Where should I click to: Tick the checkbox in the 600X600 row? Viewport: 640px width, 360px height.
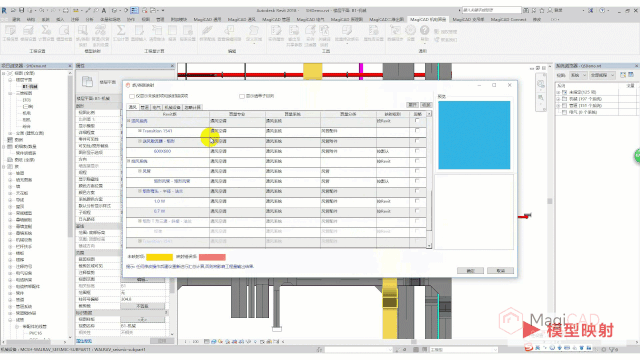[x=417, y=151]
